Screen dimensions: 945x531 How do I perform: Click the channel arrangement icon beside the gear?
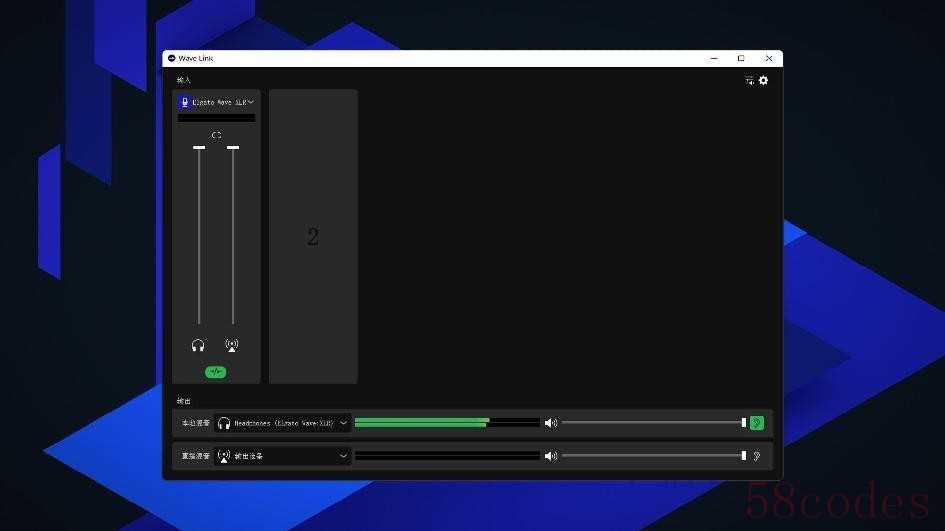pyautogui.click(x=750, y=80)
